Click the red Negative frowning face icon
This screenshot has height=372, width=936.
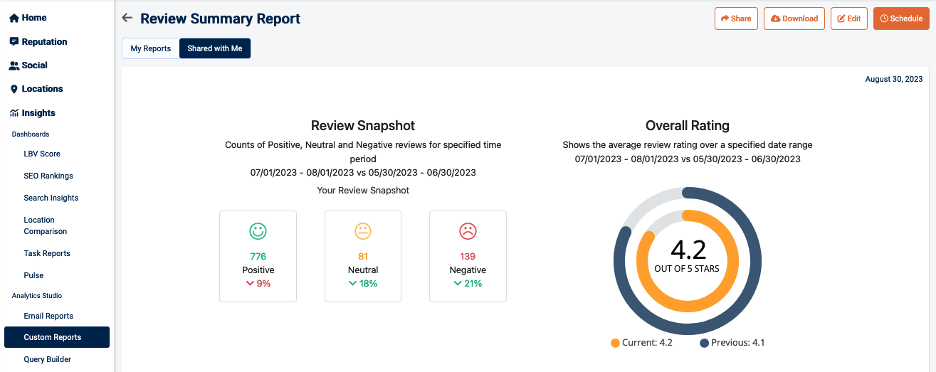coord(467,231)
